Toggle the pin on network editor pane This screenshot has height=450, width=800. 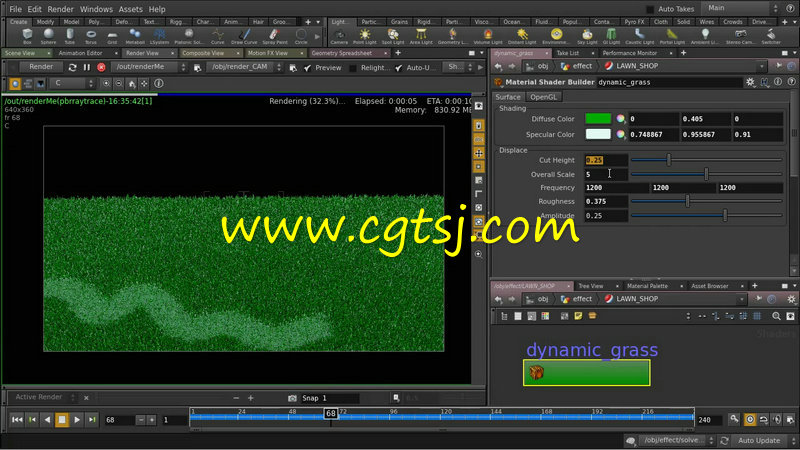point(759,299)
